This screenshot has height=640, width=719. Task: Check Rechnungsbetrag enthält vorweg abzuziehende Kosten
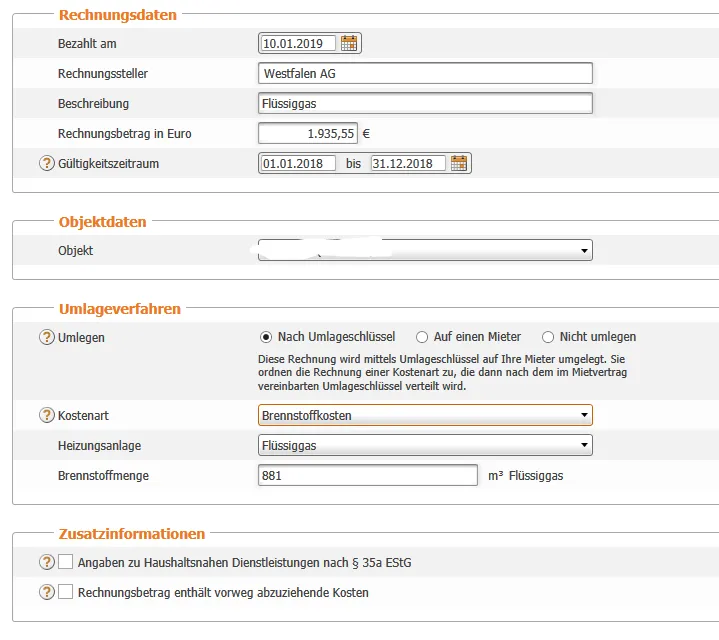66,592
